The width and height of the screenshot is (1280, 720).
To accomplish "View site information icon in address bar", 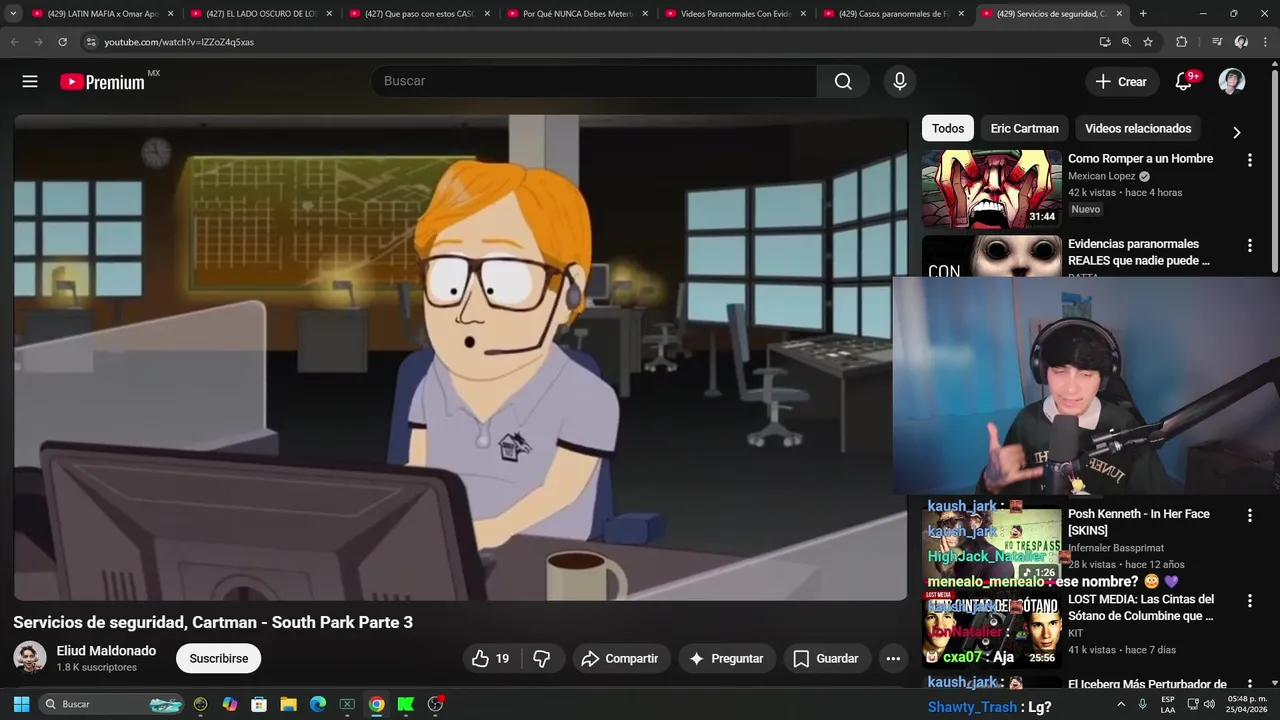I will point(91,42).
